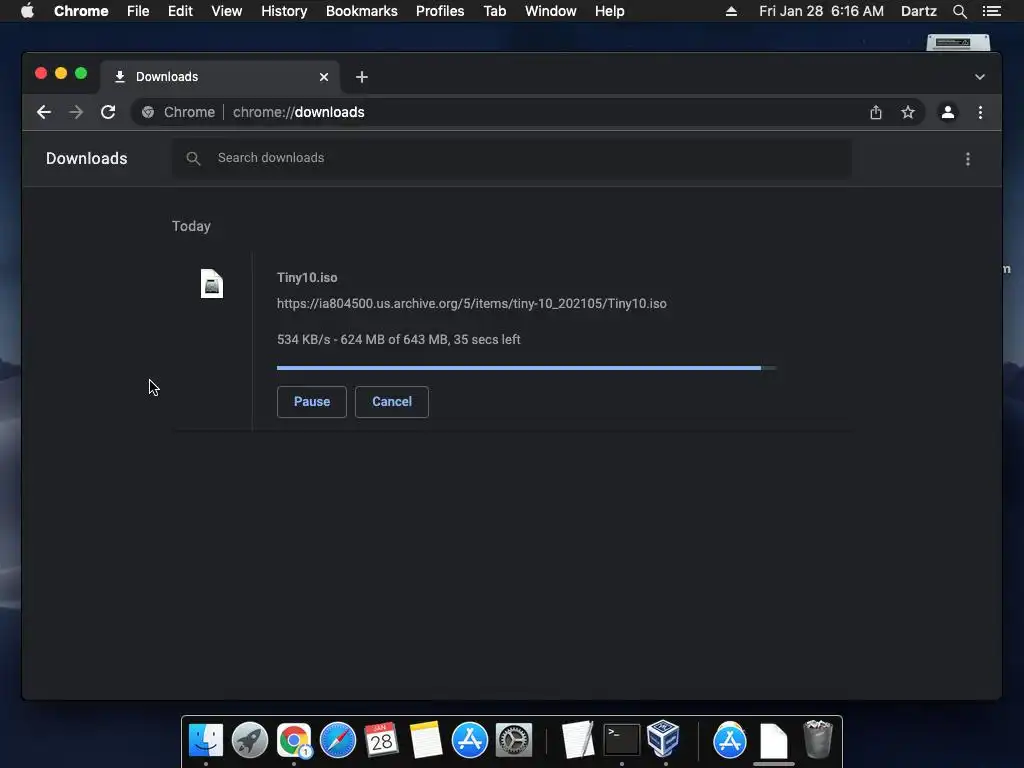Click the Downloads page title
The image size is (1024, 768).
[86, 159]
